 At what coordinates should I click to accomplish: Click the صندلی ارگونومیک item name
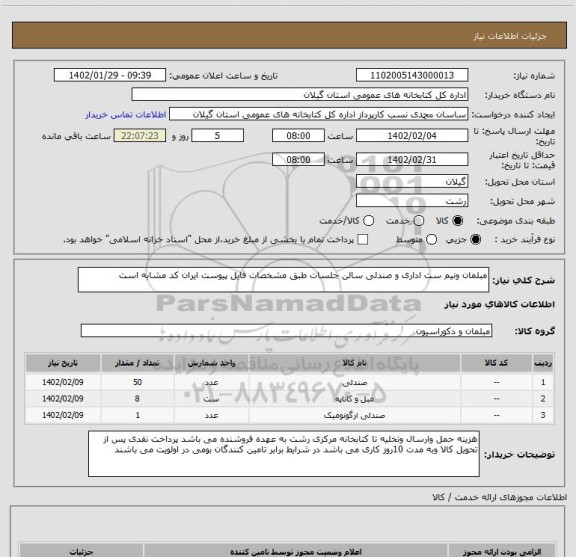(355, 416)
